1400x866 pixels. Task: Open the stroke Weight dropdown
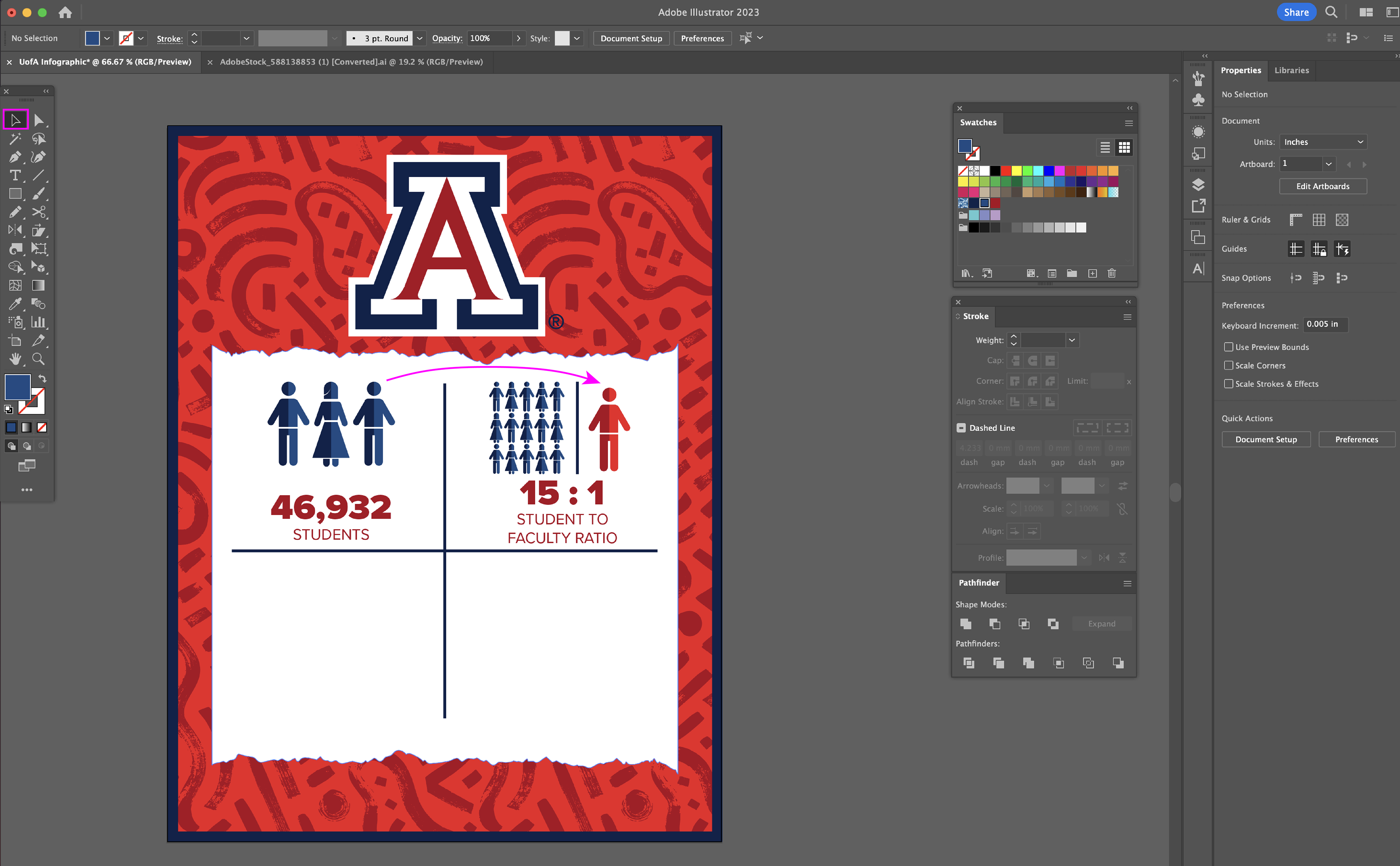coord(1072,340)
